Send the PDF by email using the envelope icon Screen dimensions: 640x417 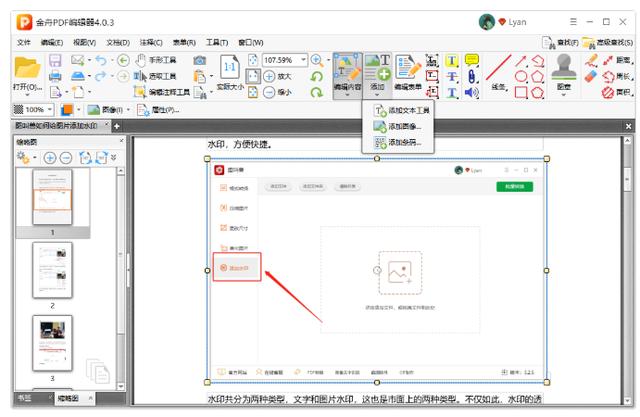[78, 60]
